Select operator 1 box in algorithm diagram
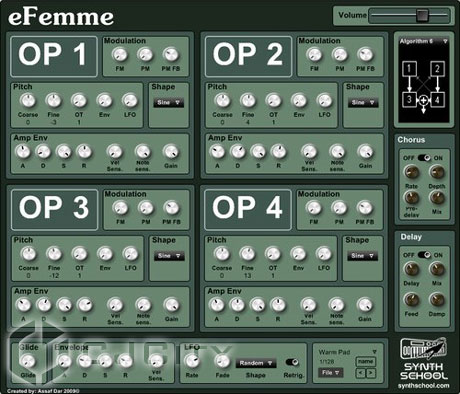 pyautogui.click(x=409, y=69)
